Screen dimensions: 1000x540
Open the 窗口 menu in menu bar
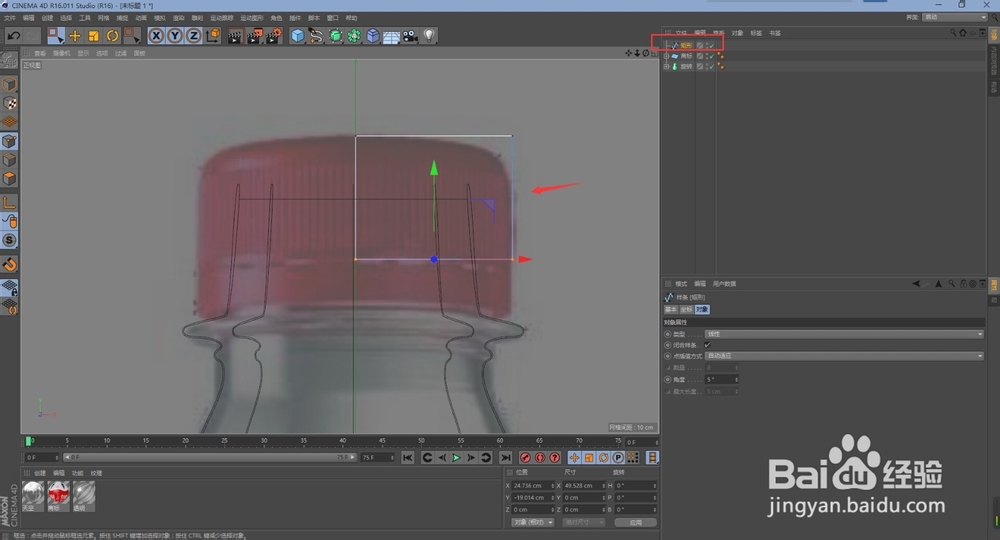[x=332, y=18]
